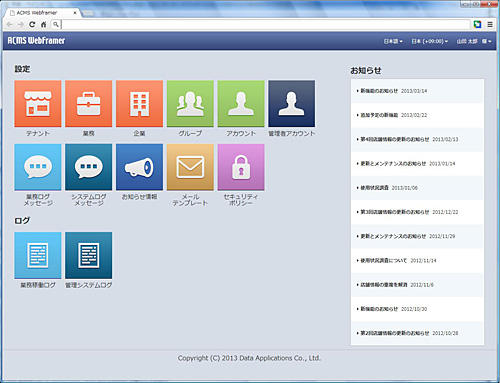Open the green アカウント tile
The image size is (500, 383).
(241, 104)
